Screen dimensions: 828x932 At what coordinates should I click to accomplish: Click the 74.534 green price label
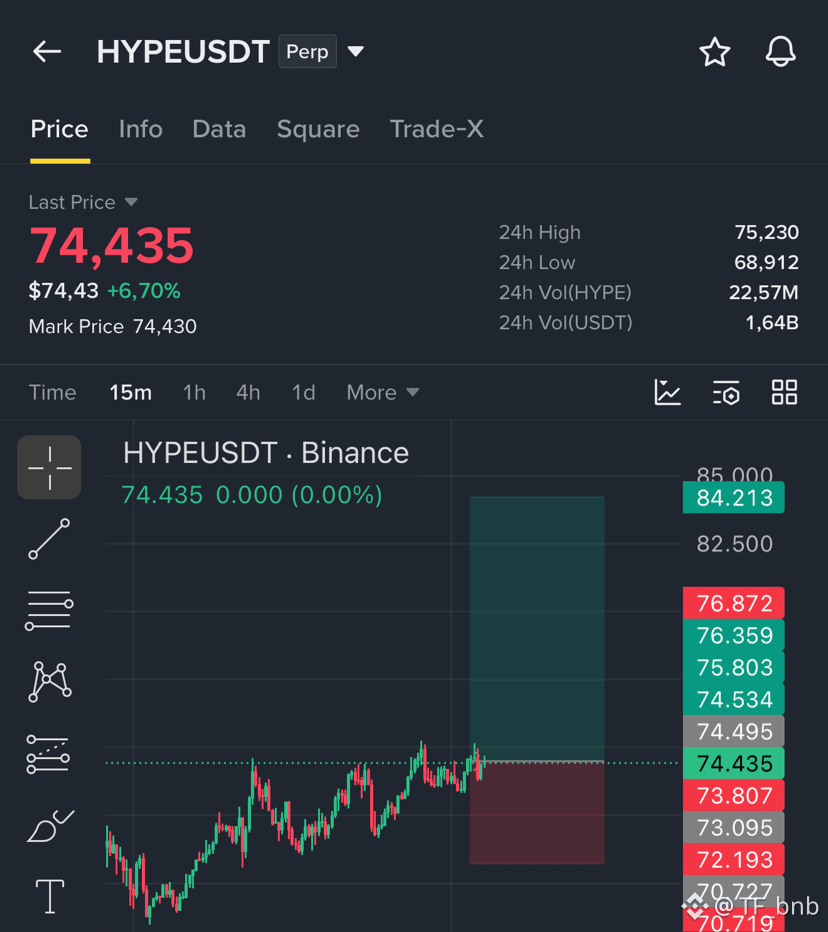click(x=733, y=700)
